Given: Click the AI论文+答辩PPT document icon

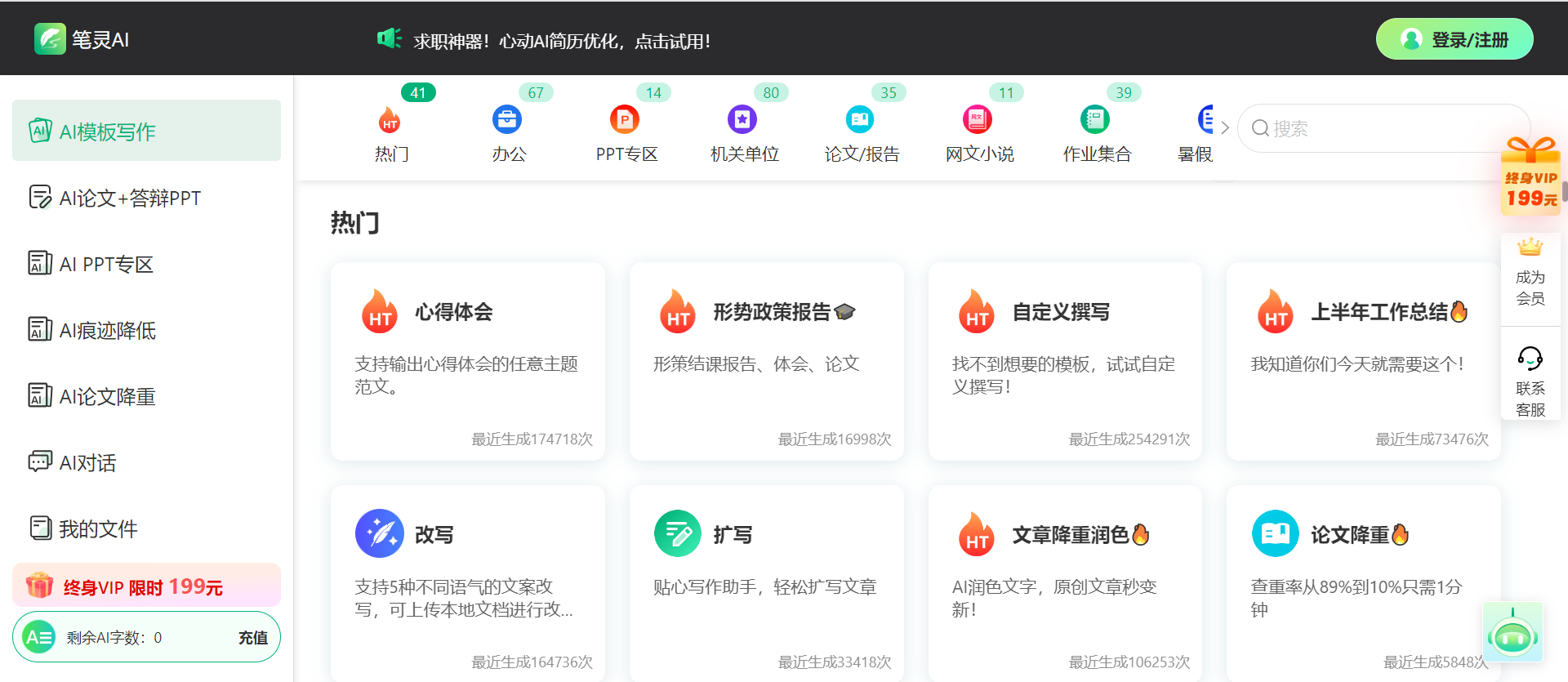Looking at the screenshot, I should (40, 197).
